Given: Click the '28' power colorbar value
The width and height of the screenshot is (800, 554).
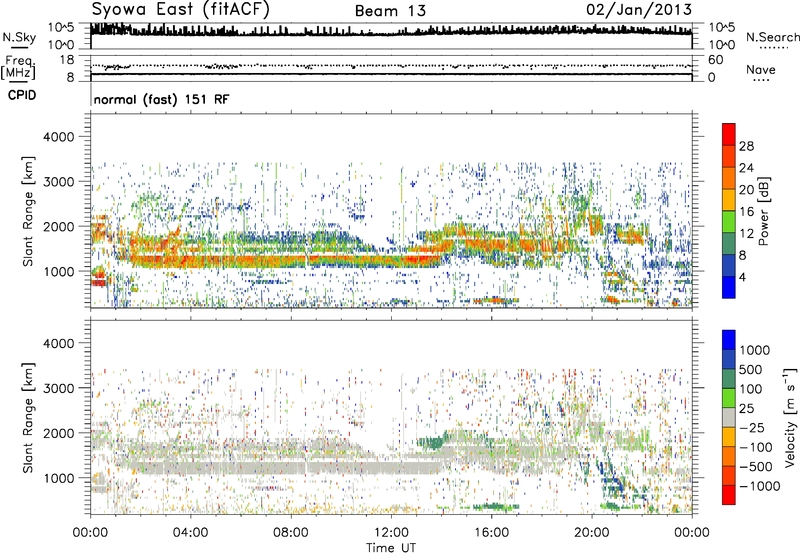Looking at the screenshot, I should pyautogui.click(x=746, y=146).
